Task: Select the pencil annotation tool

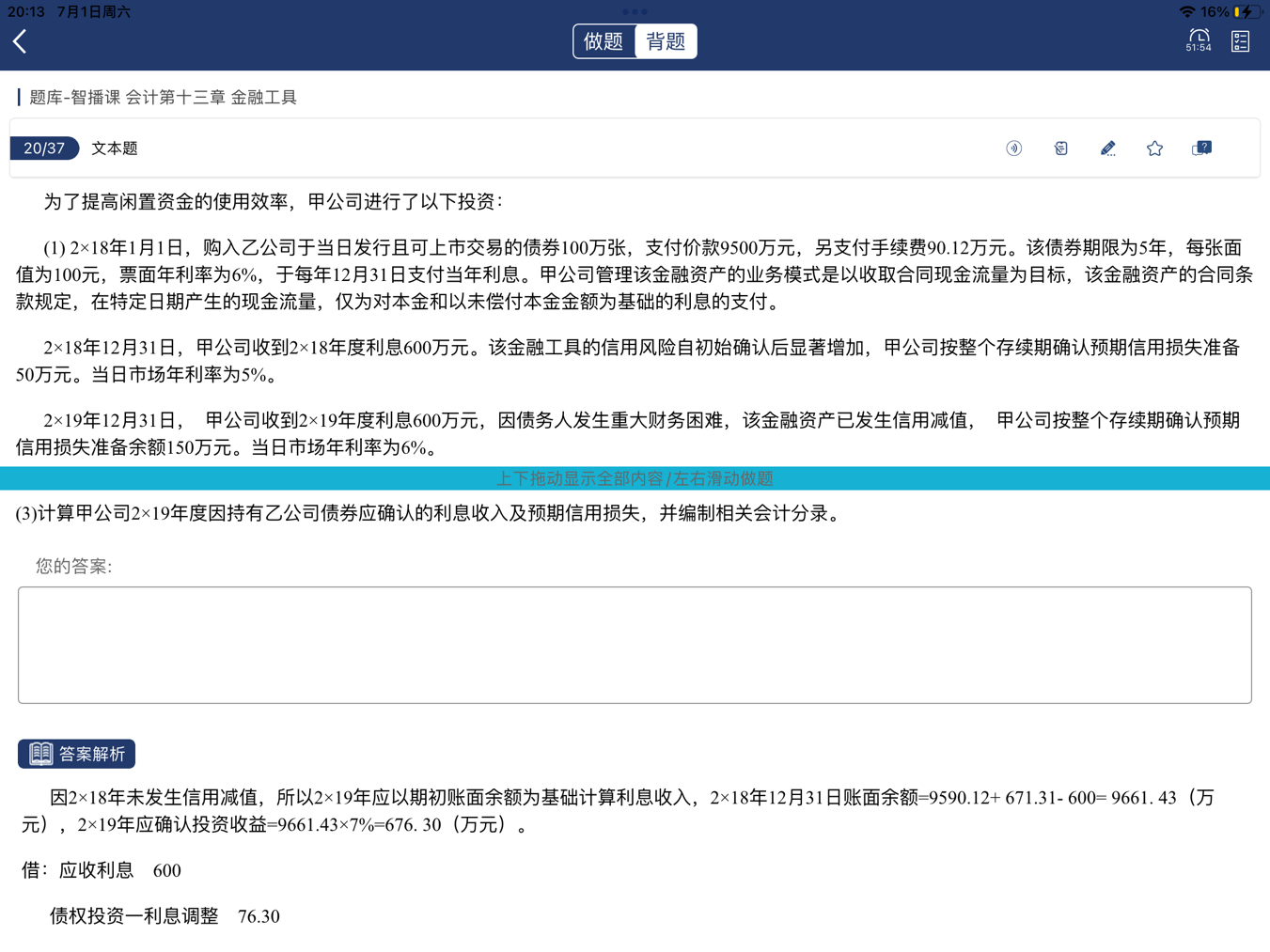Action: pyautogui.click(x=1107, y=148)
